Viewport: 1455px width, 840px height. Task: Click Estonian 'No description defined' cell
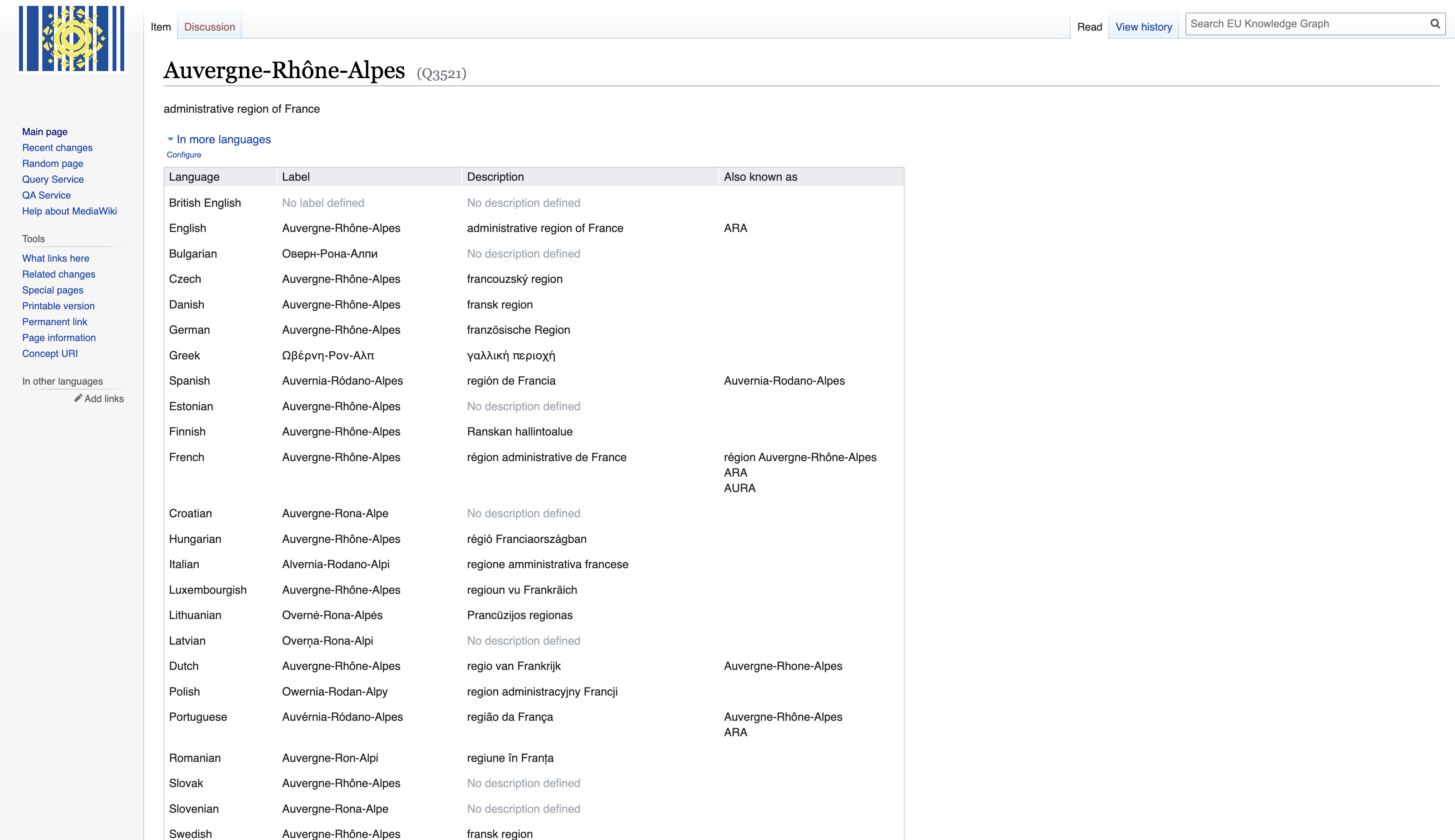coord(524,406)
